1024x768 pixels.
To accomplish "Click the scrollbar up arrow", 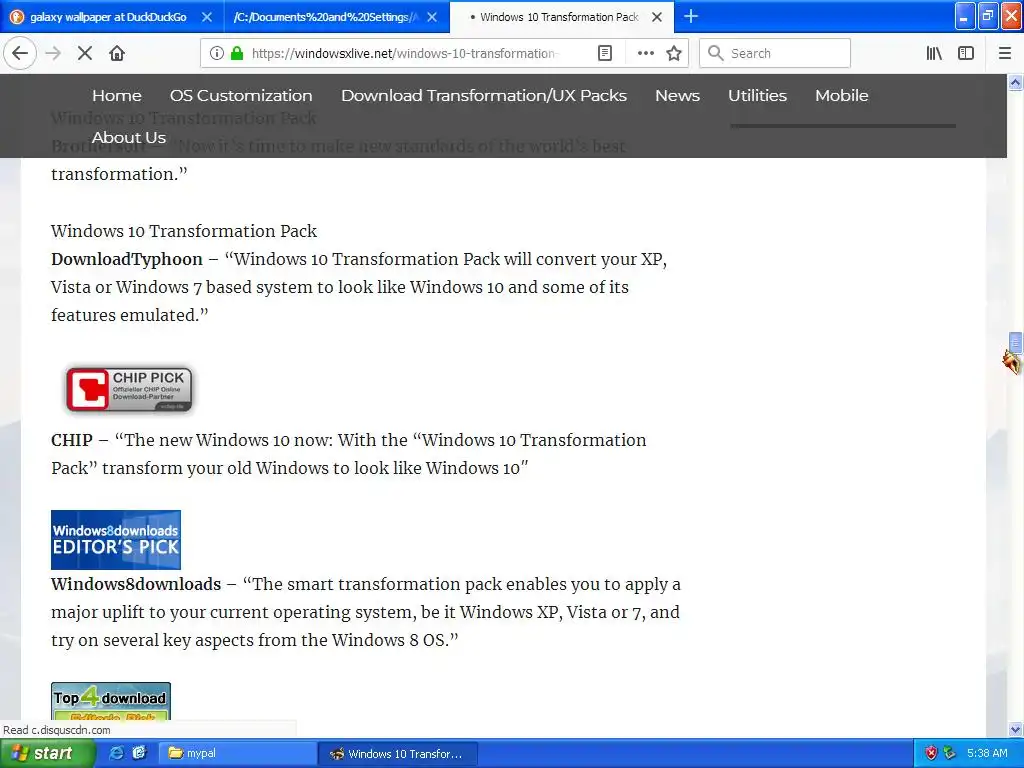I will tap(1015, 83).
